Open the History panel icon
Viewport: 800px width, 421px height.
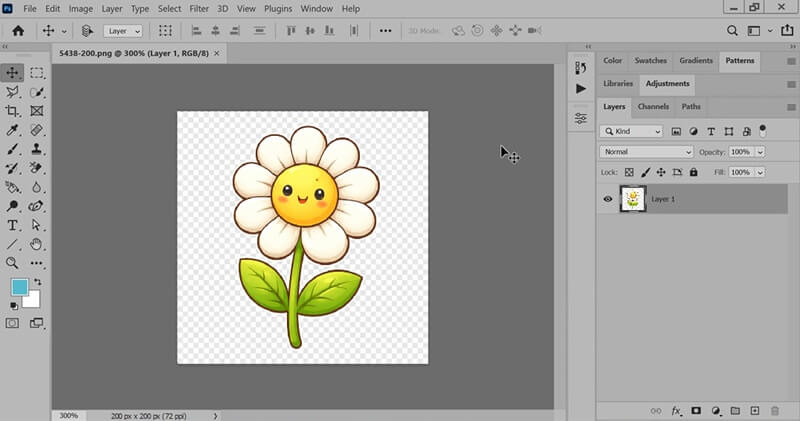pos(581,68)
